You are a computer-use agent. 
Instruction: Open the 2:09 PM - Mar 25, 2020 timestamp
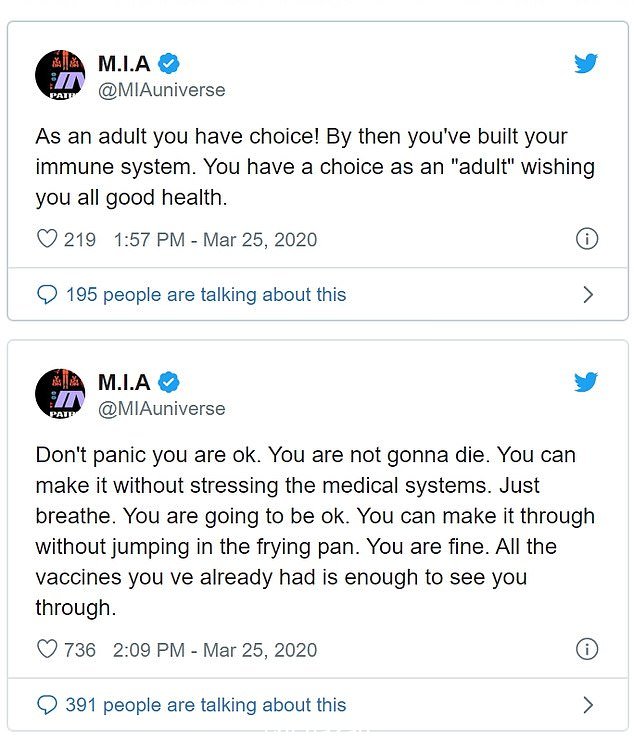[215, 650]
